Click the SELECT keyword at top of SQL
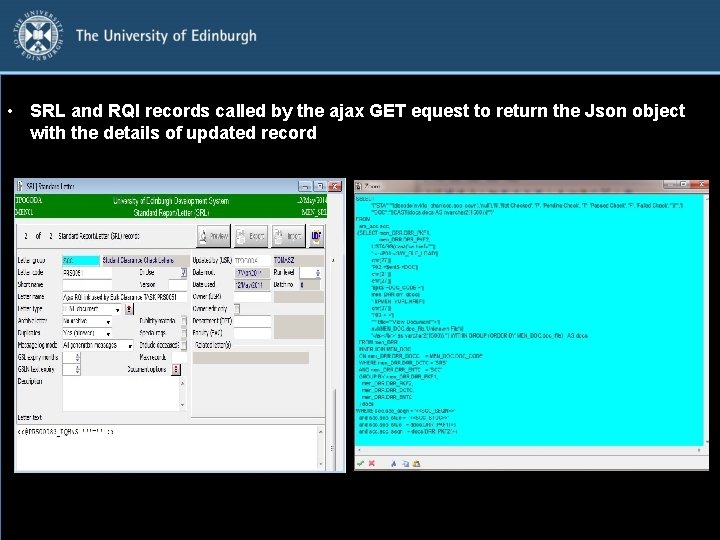 point(365,198)
